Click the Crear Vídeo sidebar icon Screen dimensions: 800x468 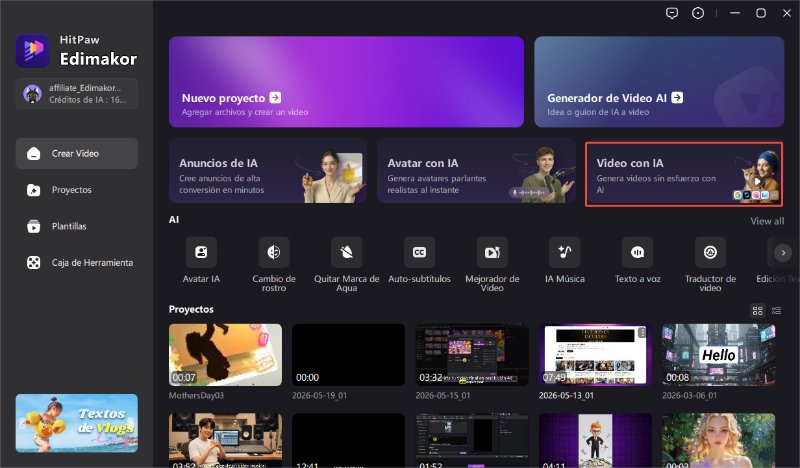pyautogui.click(x=34, y=153)
